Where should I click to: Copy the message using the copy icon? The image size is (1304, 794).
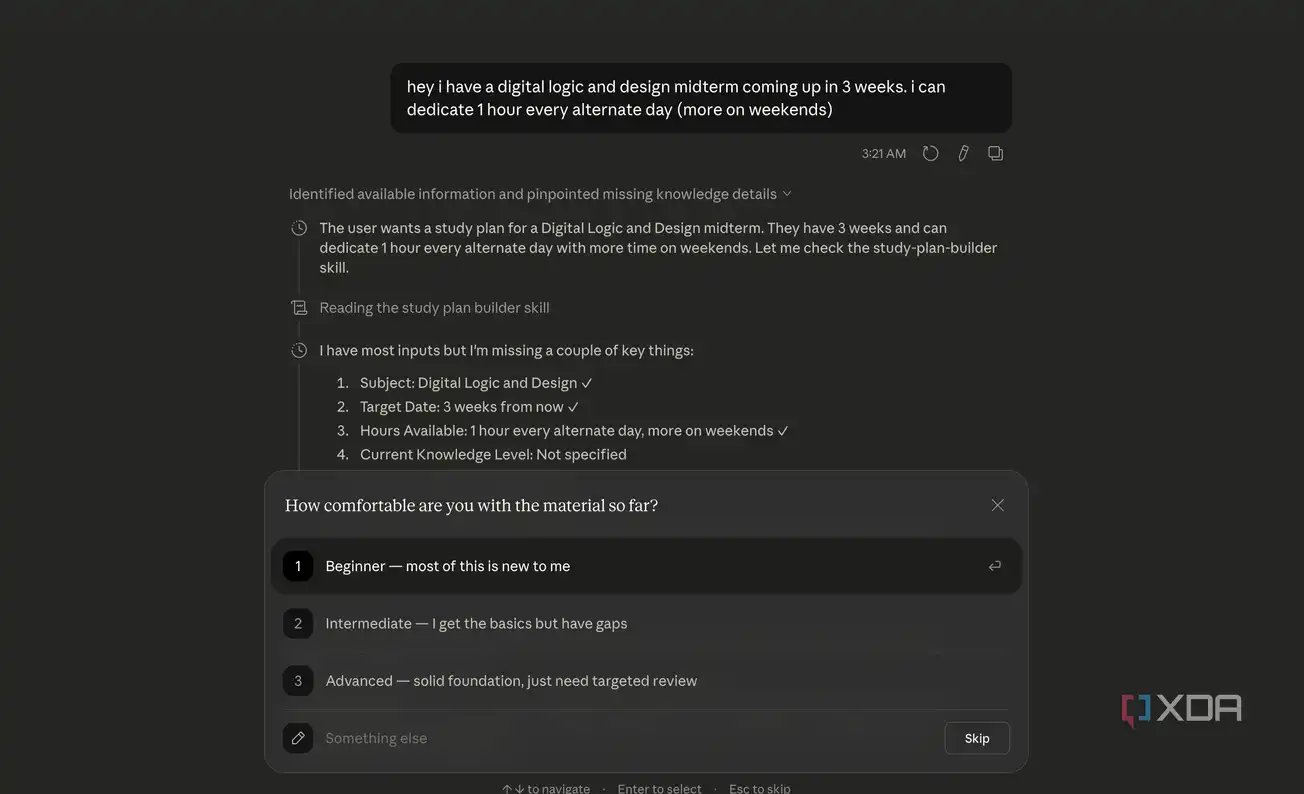[x=995, y=153]
